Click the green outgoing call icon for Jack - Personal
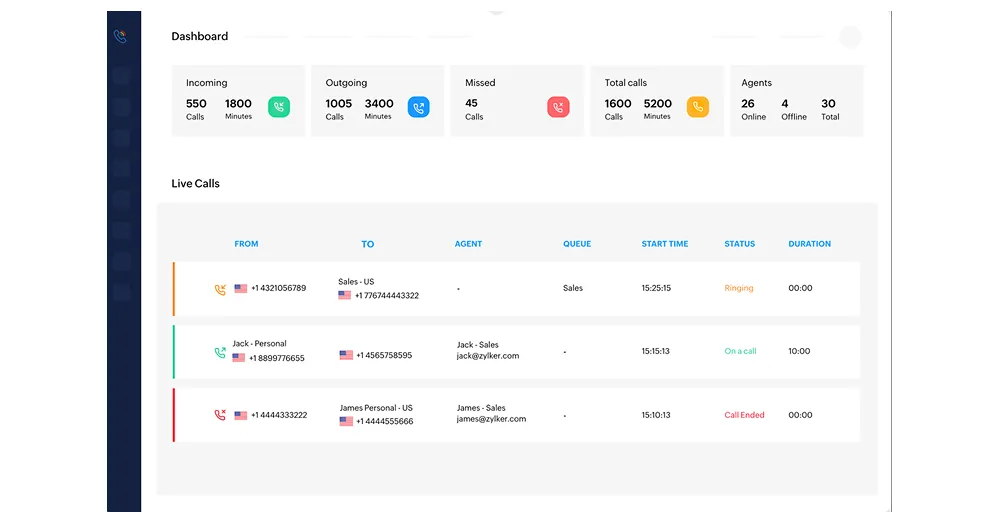Image resolution: width=1000 pixels, height=512 pixels. click(x=220, y=353)
